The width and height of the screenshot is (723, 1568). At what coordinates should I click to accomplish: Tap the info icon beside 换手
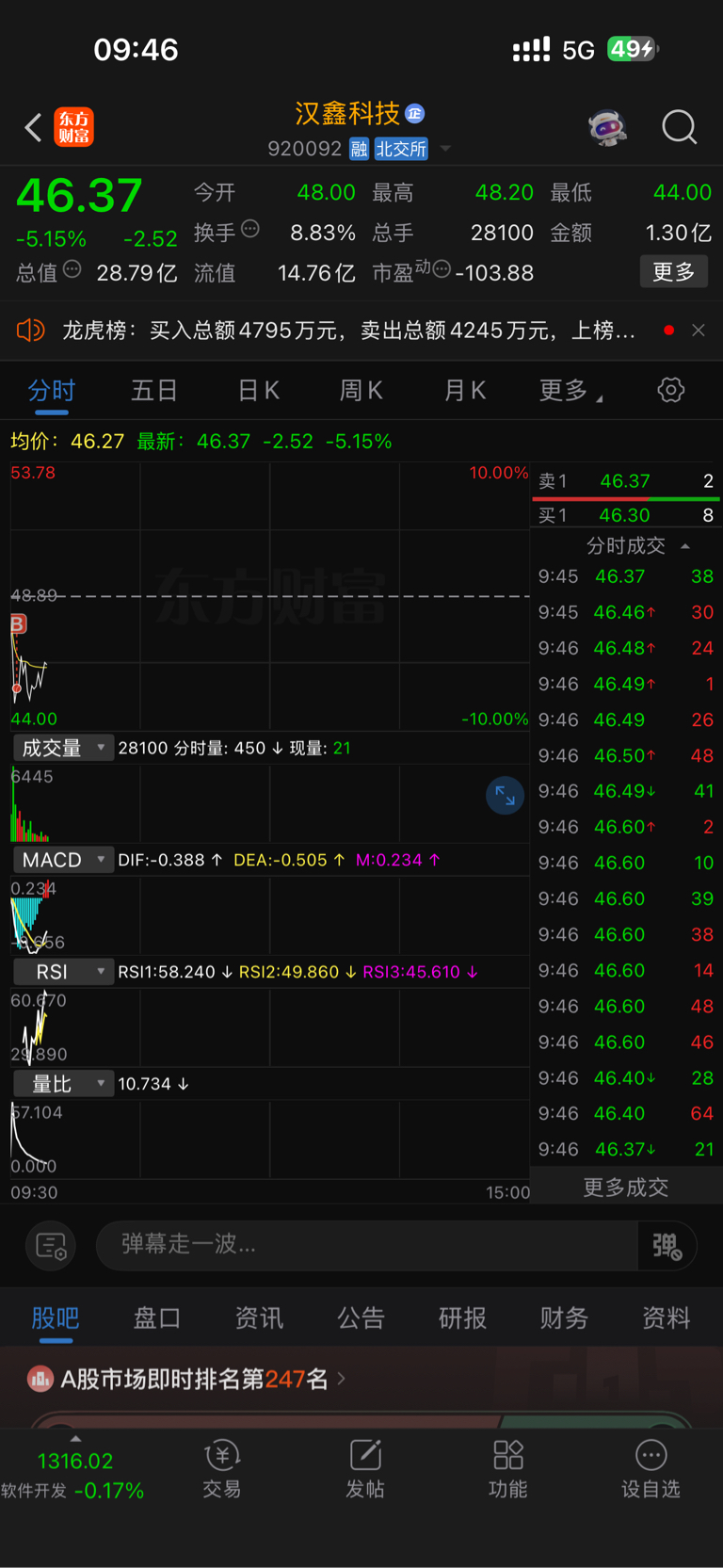[250, 229]
